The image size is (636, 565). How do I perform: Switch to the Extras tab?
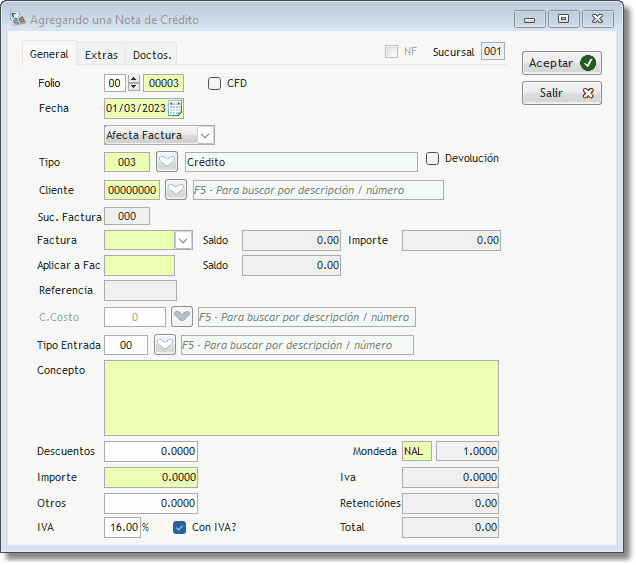coord(101,55)
